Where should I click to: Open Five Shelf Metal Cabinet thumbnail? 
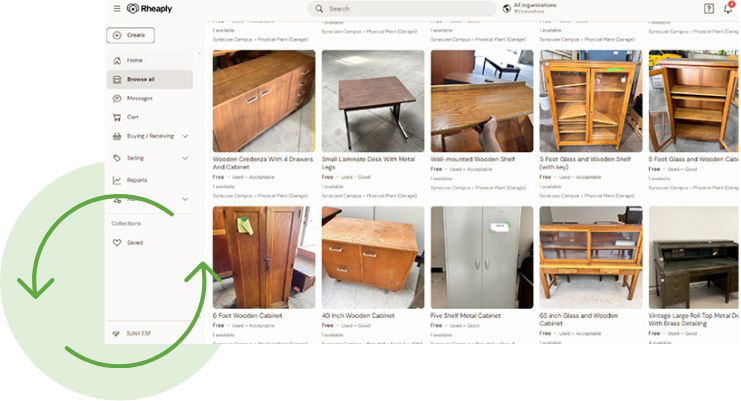click(x=482, y=257)
